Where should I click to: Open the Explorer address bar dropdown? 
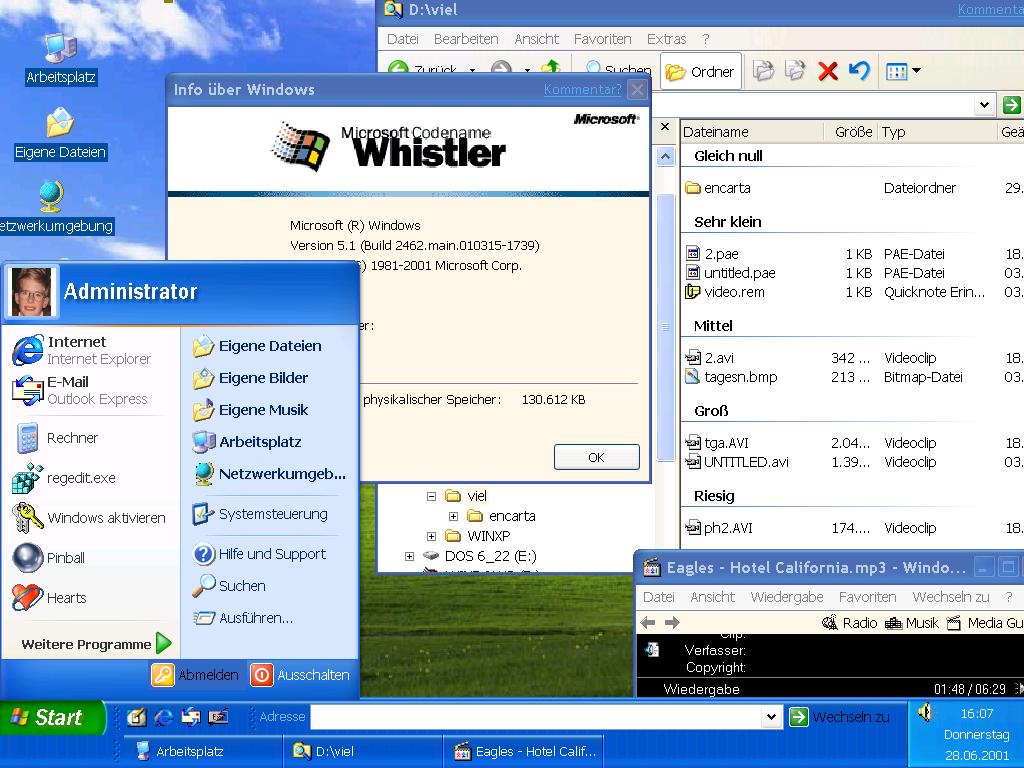click(984, 104)
